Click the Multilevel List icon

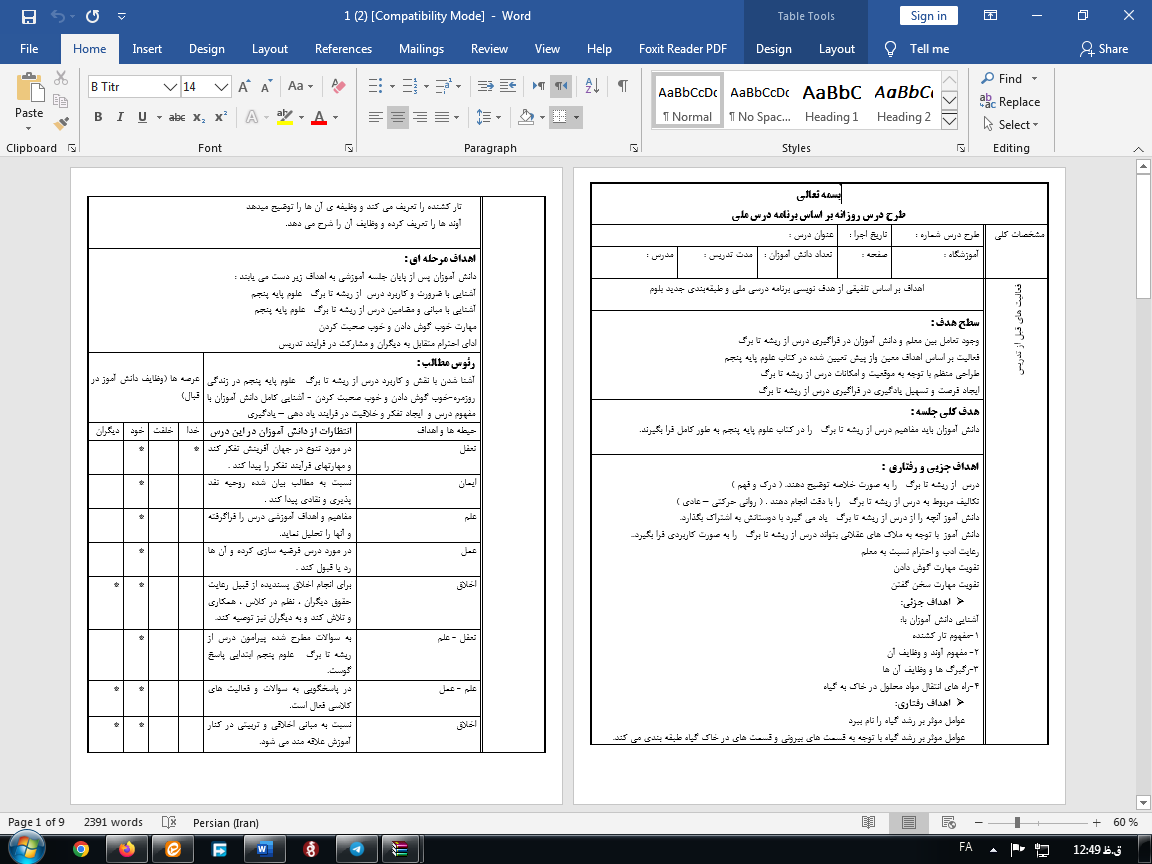pyautogui.click(x=443, y=87)
